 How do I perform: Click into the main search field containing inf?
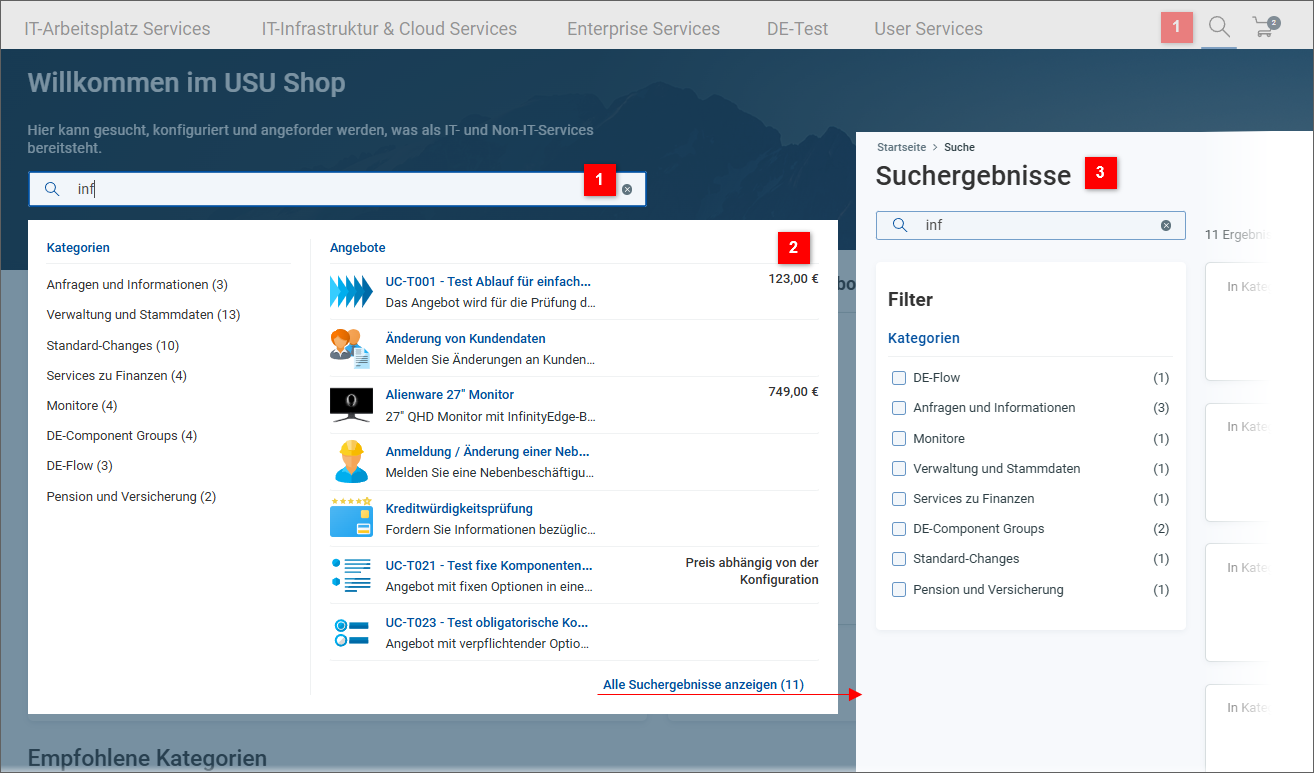pyautogui.click(x=330, y=189)
